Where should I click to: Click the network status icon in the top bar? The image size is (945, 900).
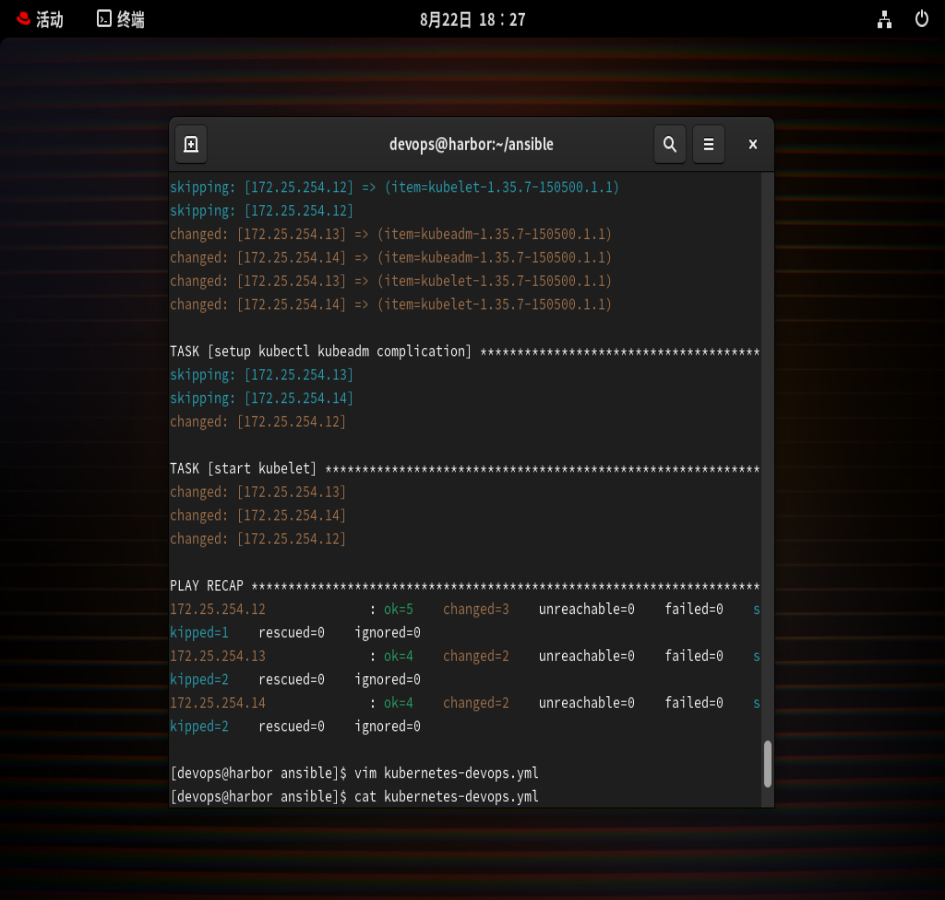[884, 19]
